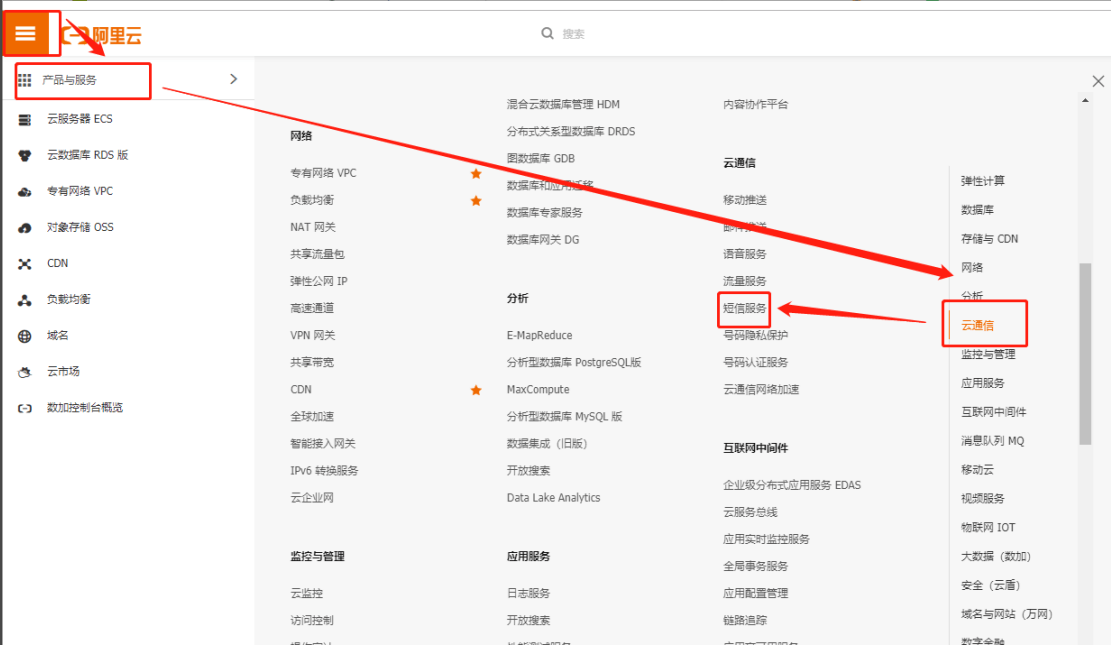This screenshot has height=645, width=1111.
Task: Jump to 云通信 category in right index
Action: tap(977, 325)
